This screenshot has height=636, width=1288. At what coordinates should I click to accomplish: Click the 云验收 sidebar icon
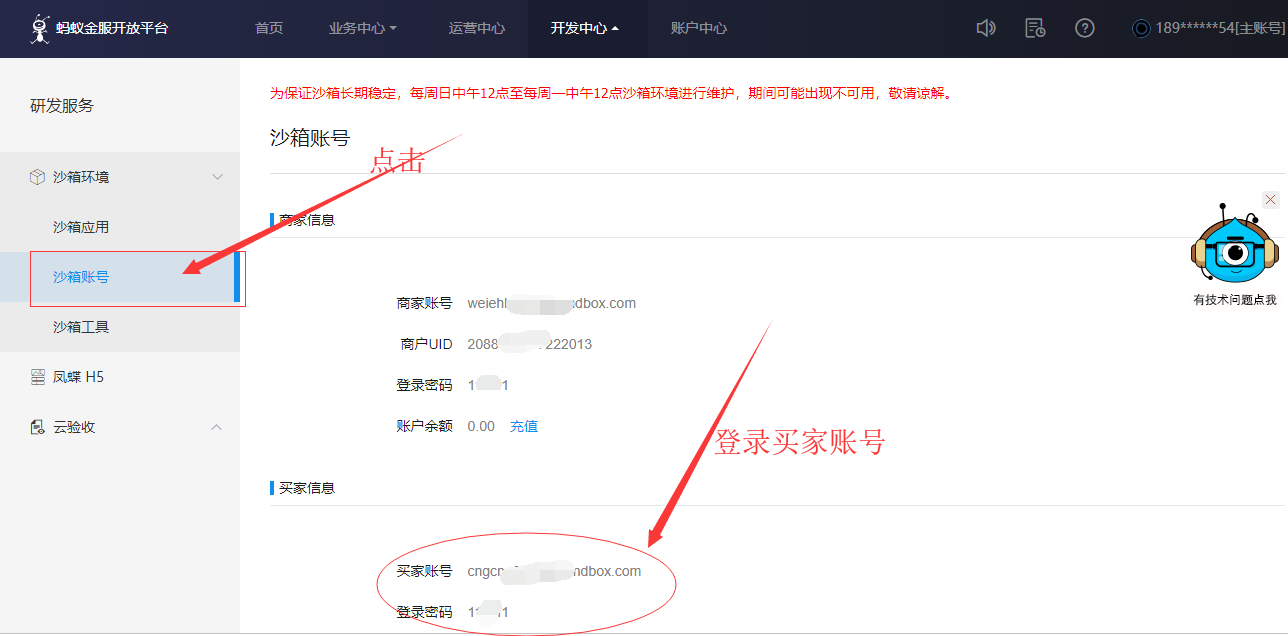tap(37, 427)
